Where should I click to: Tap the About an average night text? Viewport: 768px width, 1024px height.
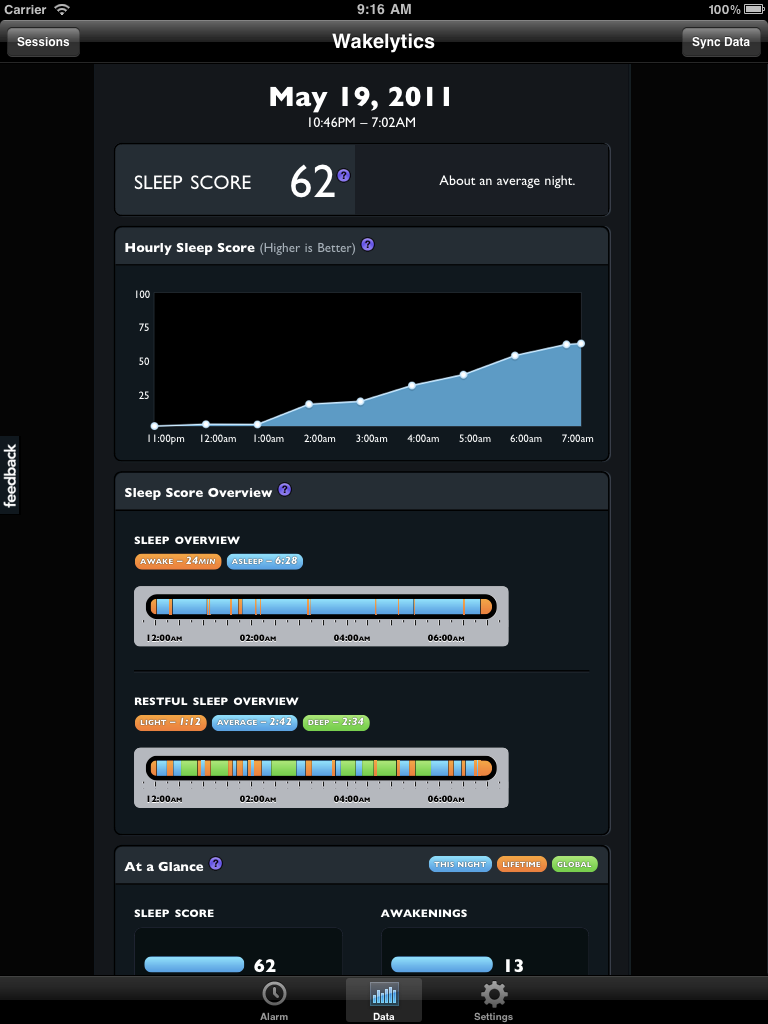[x=507, y=181]
